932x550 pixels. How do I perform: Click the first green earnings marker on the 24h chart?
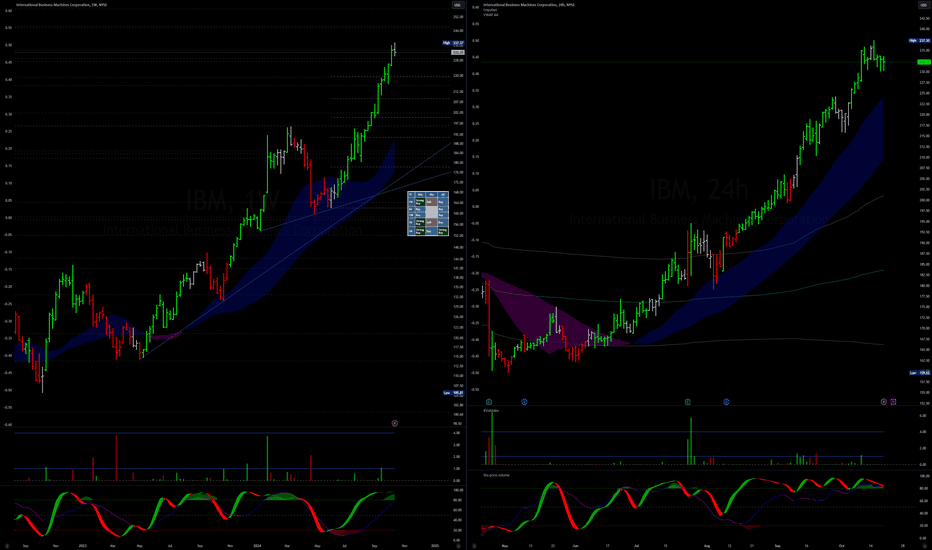pos(489,402)
